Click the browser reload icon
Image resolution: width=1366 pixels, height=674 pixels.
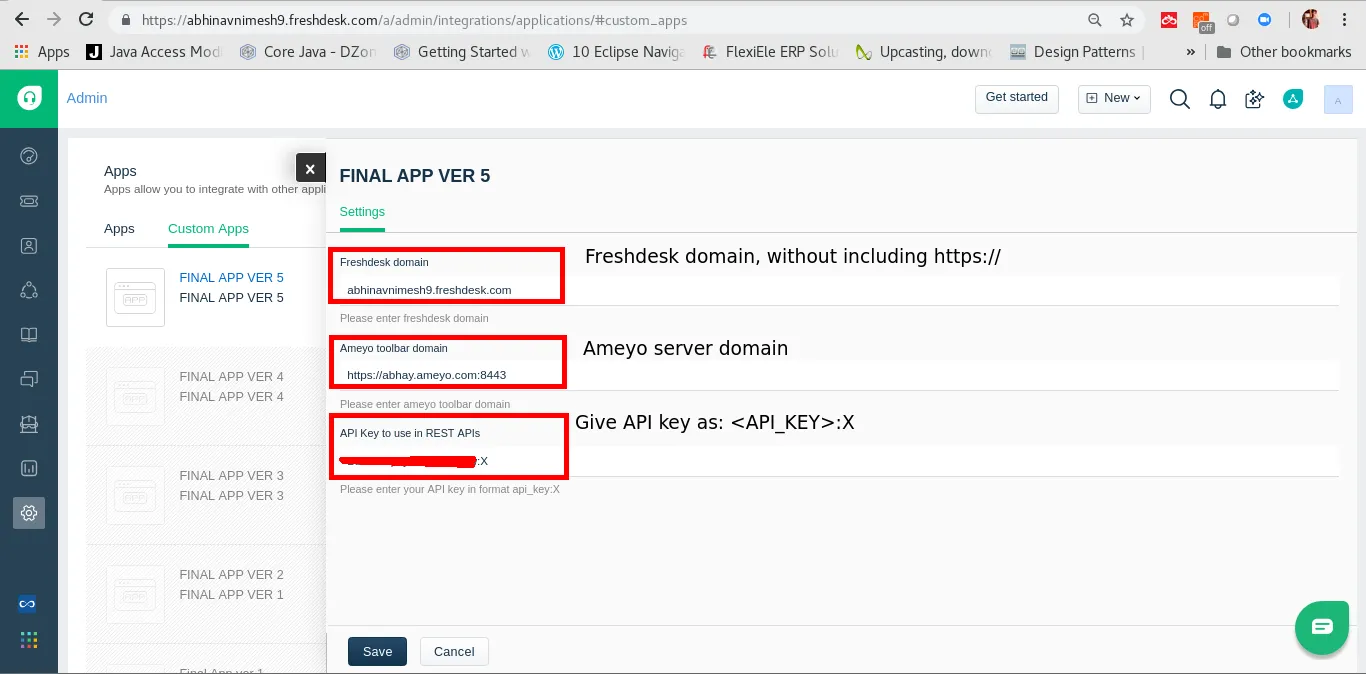point(86,20)
